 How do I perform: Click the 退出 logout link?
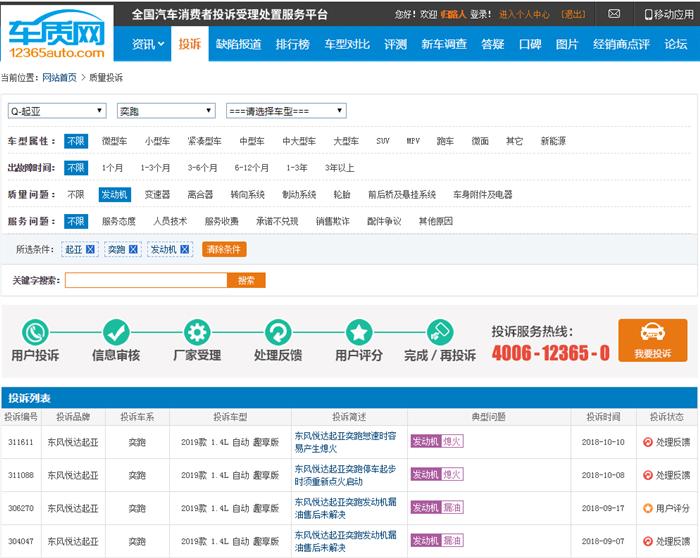click(x=573, y=14)
